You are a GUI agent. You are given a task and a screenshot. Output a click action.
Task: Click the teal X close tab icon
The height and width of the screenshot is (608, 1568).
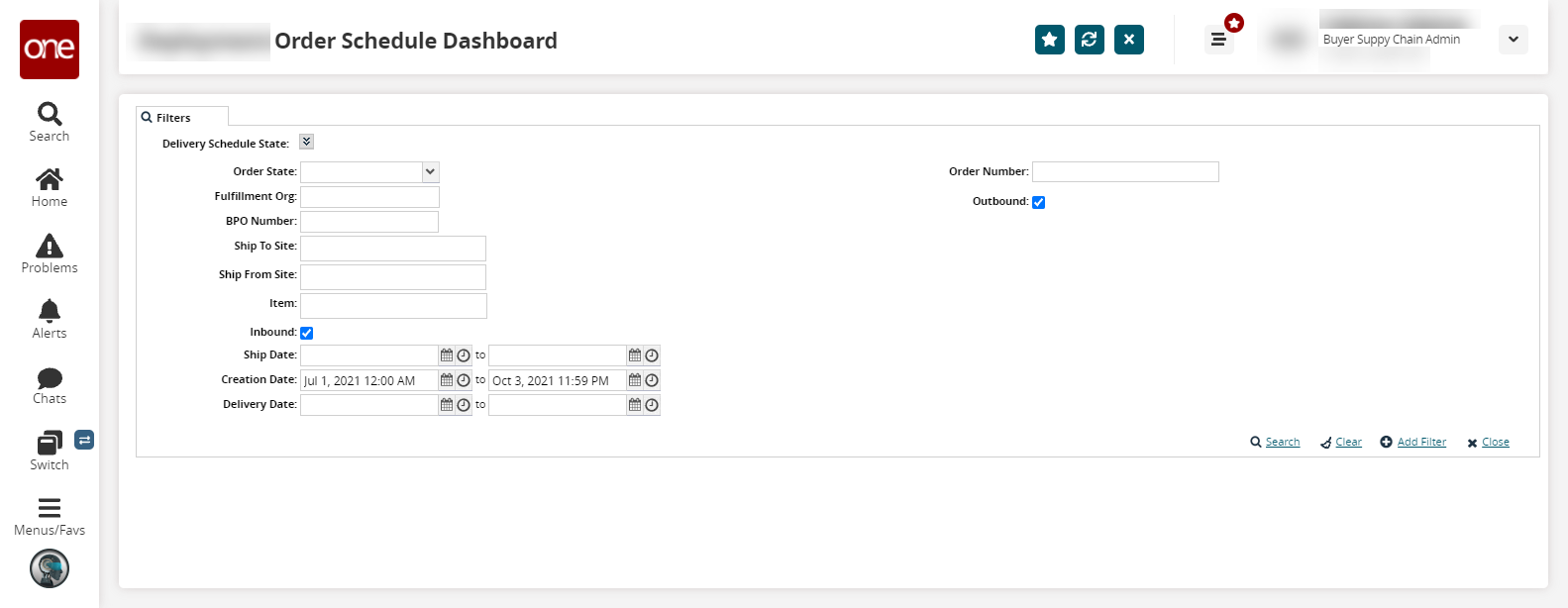[1128, 40]
